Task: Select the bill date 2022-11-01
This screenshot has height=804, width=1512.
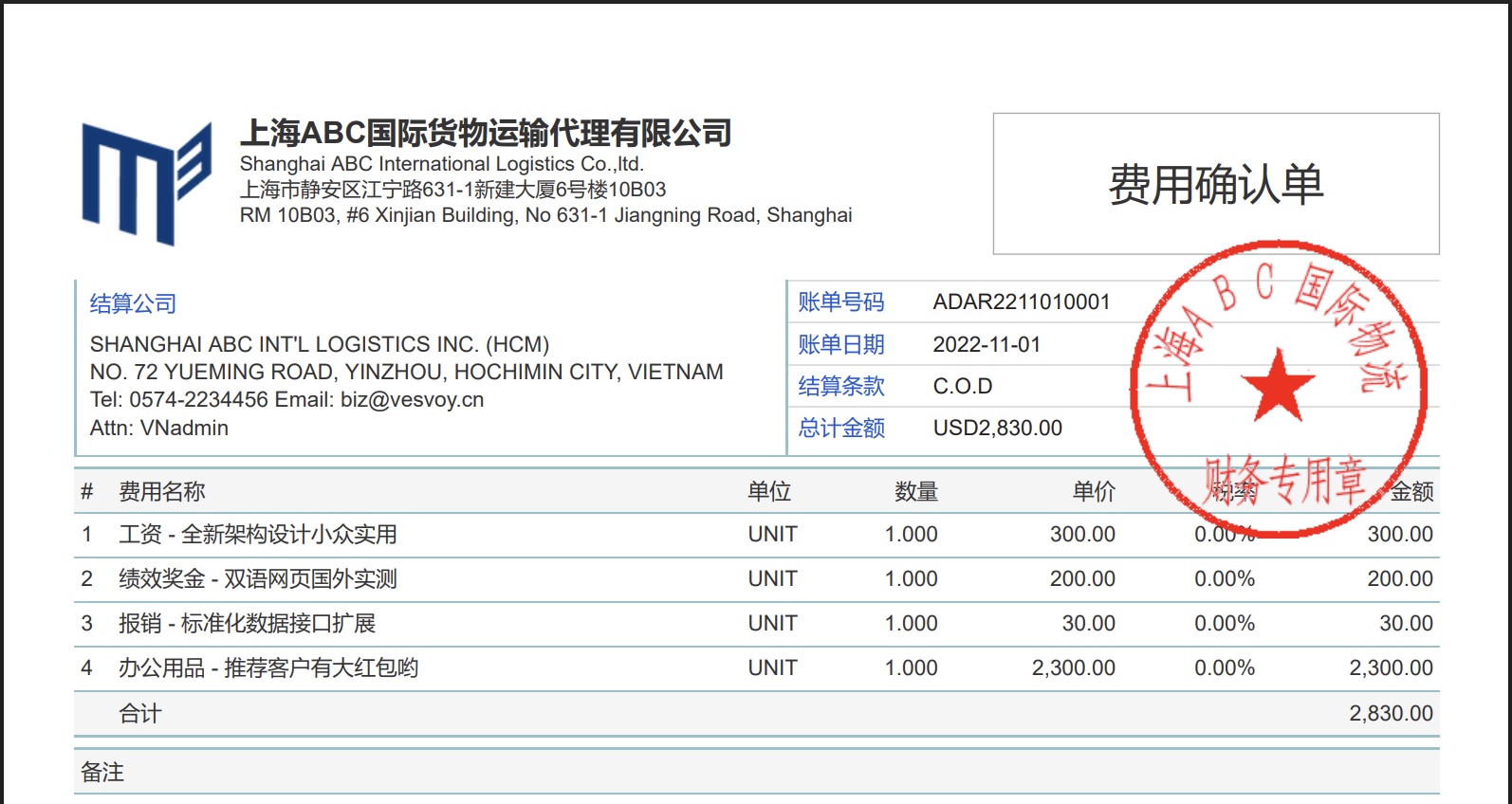Action: pyautogui.click(x=986, y=345)
